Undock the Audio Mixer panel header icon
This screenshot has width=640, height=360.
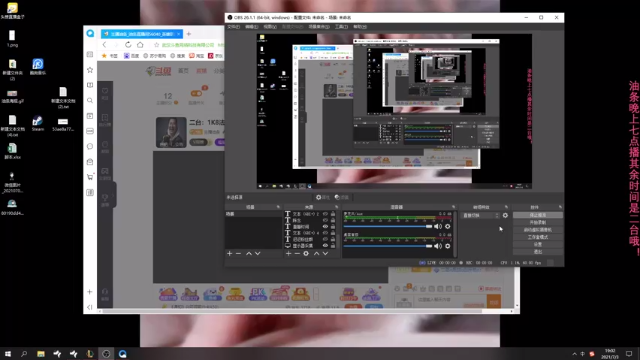(453, 207)
